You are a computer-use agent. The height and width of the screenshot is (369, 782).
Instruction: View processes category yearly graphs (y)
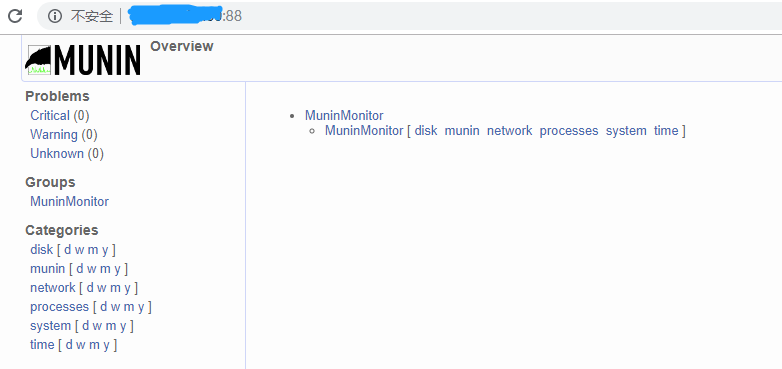tap(141, 307)
